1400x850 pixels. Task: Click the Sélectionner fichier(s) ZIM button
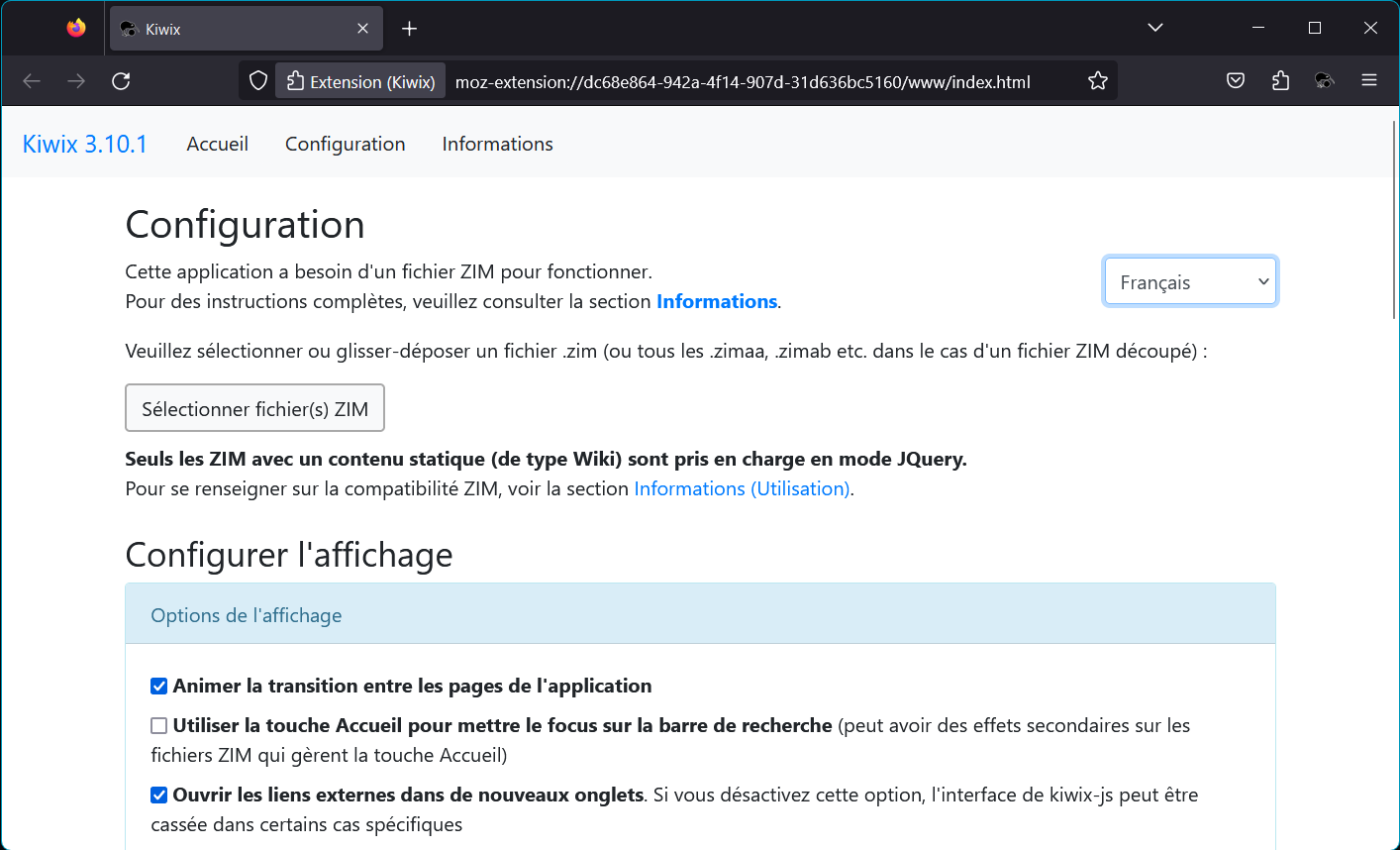[254, 407]
